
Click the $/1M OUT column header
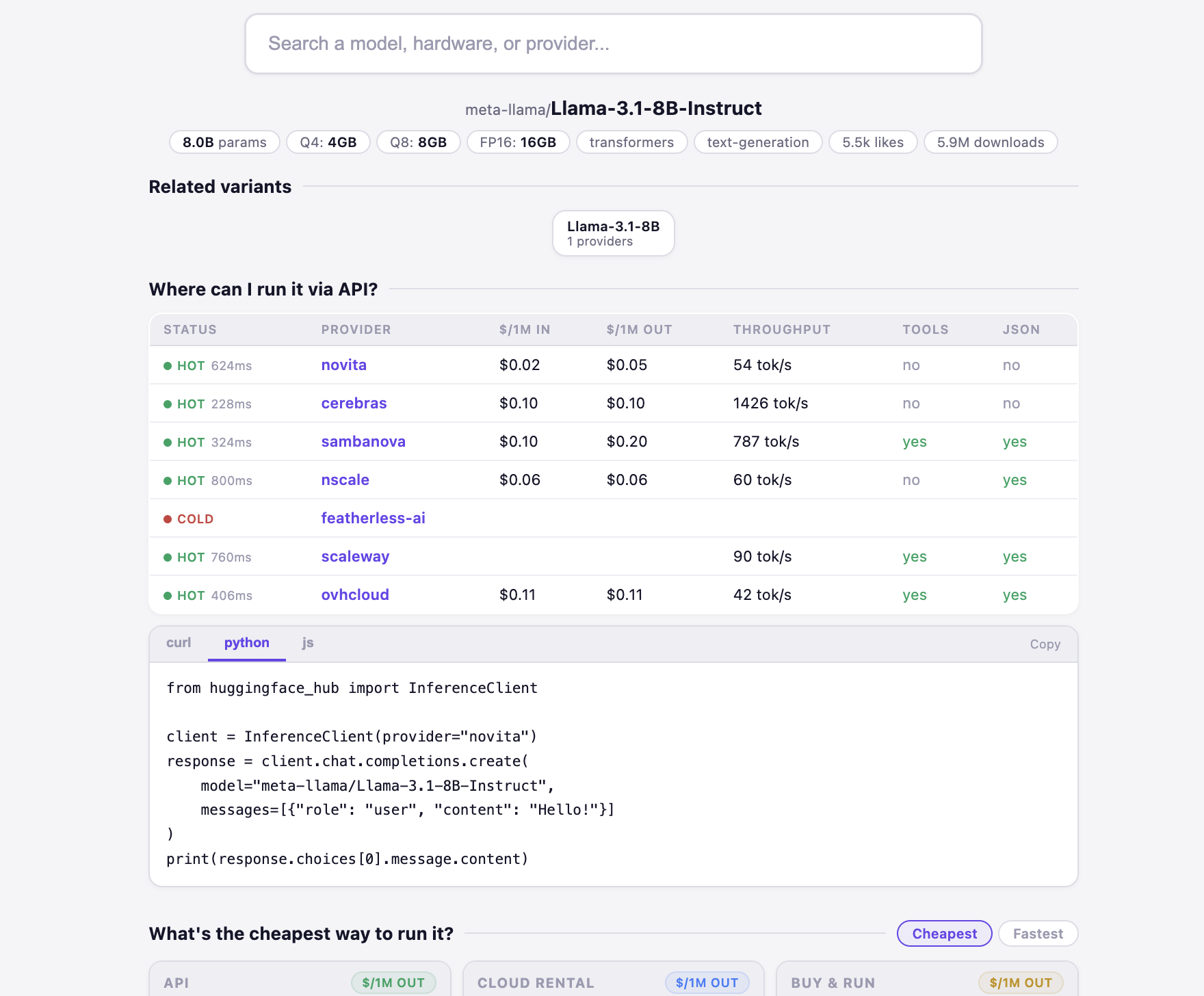[x=639, y=330]
